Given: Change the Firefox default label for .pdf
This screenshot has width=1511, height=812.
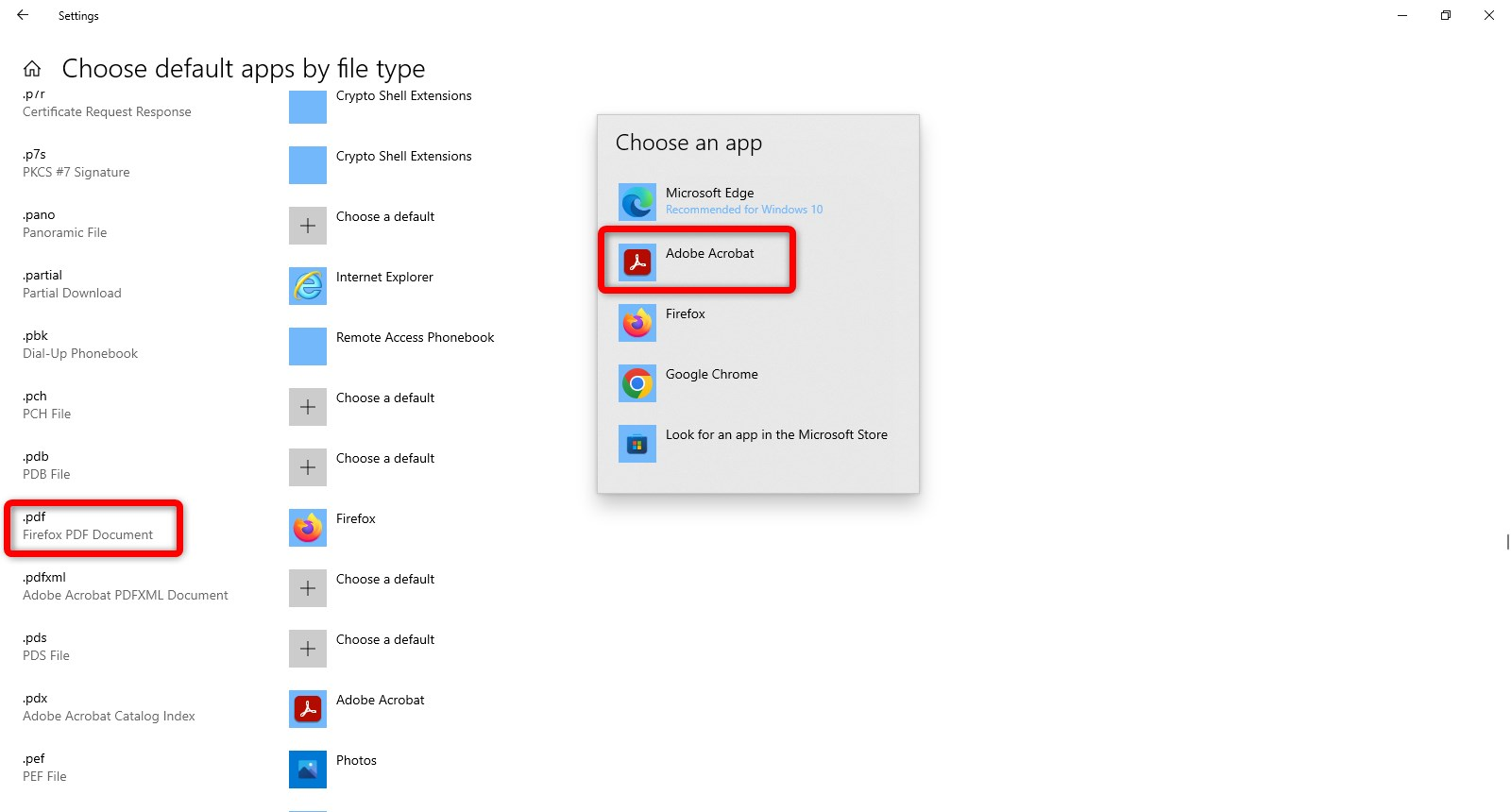Looking at the screenshot, I should click(356, 518).
